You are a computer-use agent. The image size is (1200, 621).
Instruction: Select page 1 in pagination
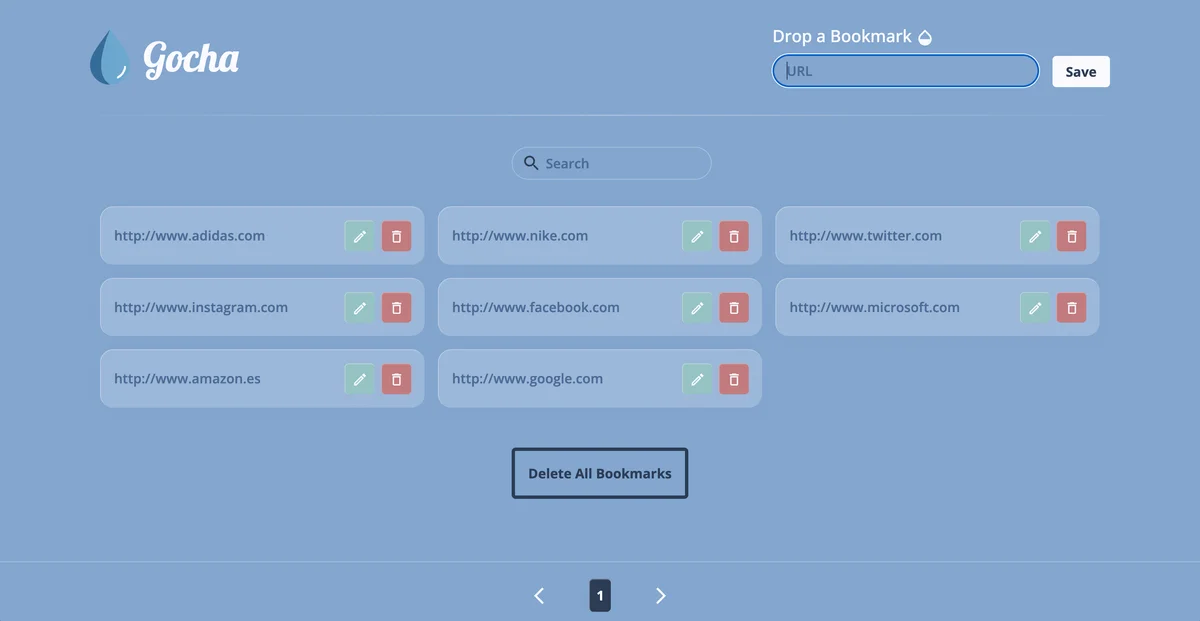(x=600, y=595)
